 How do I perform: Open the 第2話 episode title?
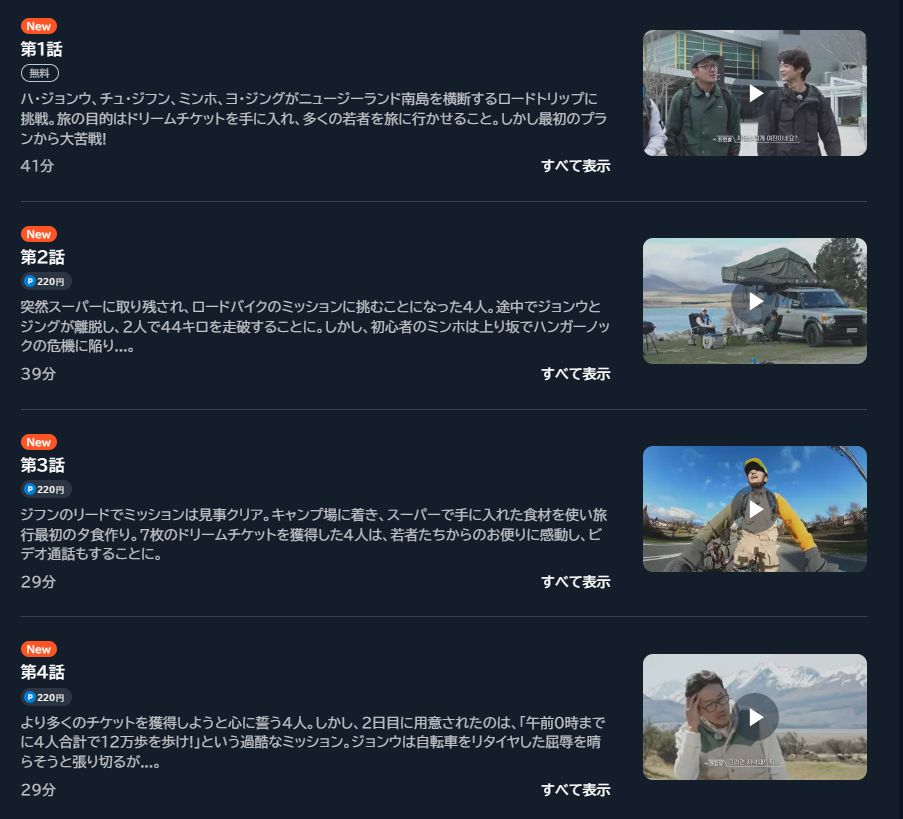click(43, 257)
